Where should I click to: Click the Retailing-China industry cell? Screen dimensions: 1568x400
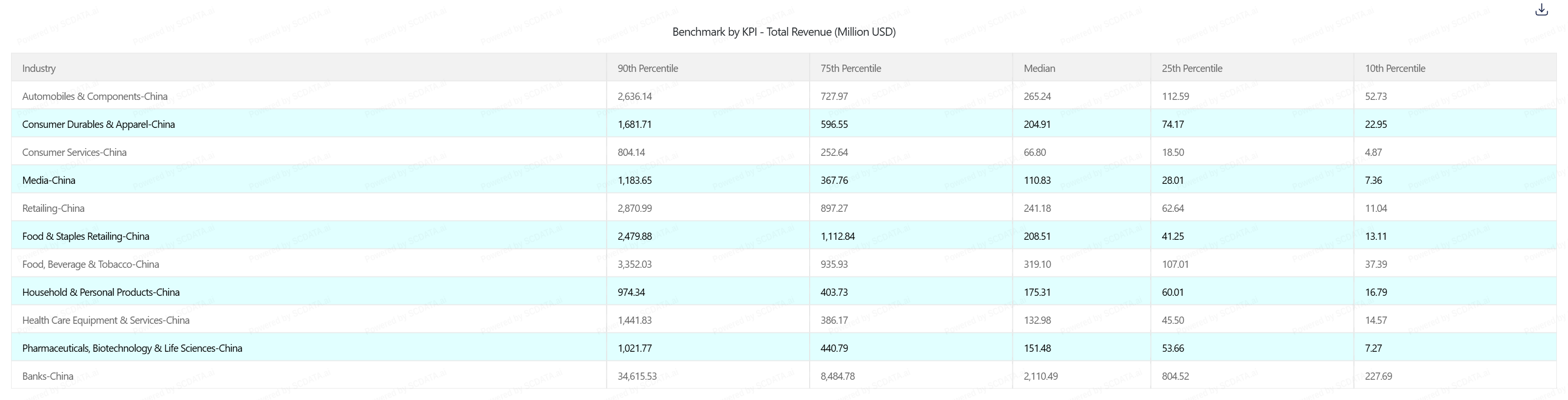pos(53,208)
